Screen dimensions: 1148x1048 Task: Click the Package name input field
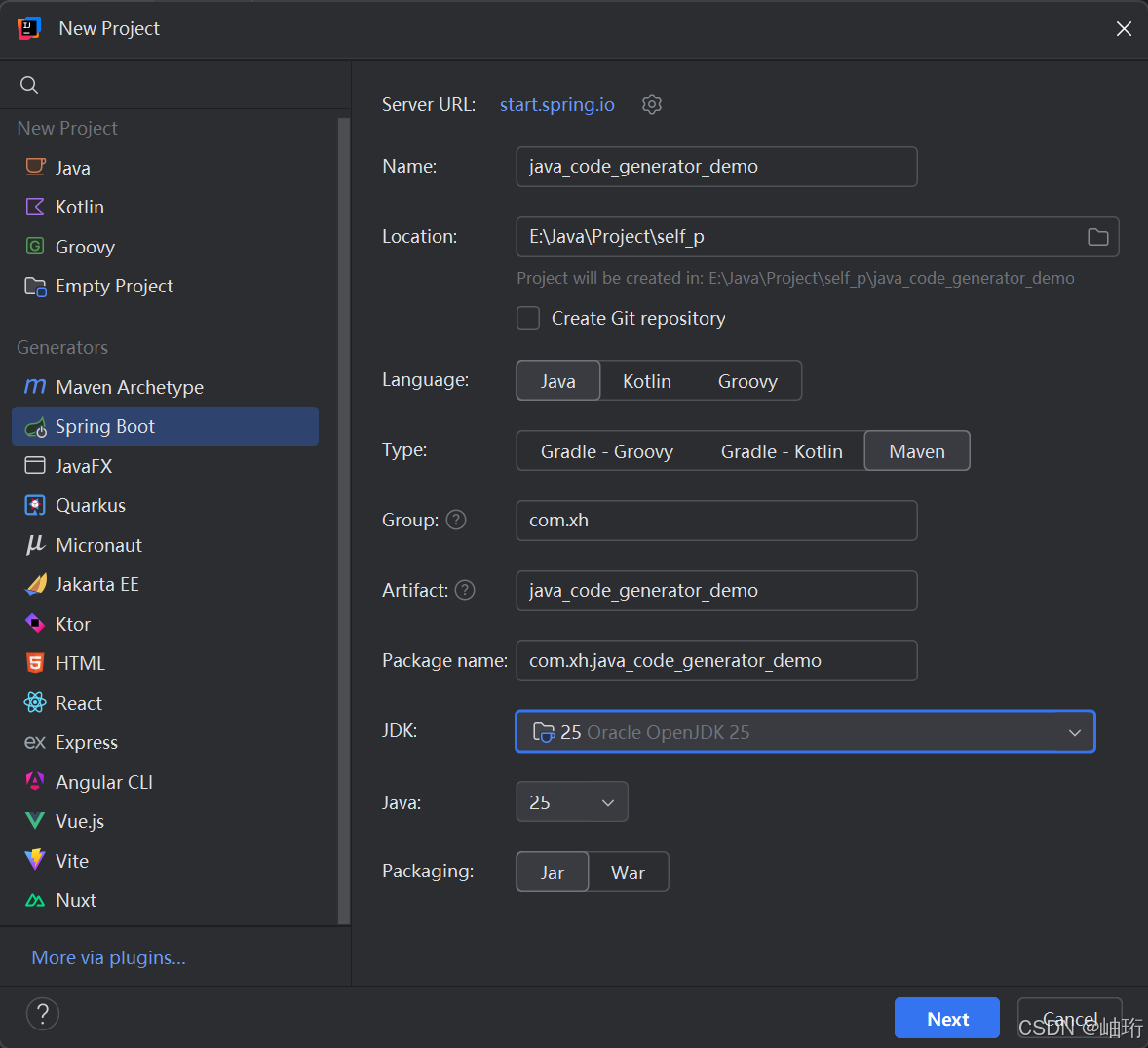[716, 661]
